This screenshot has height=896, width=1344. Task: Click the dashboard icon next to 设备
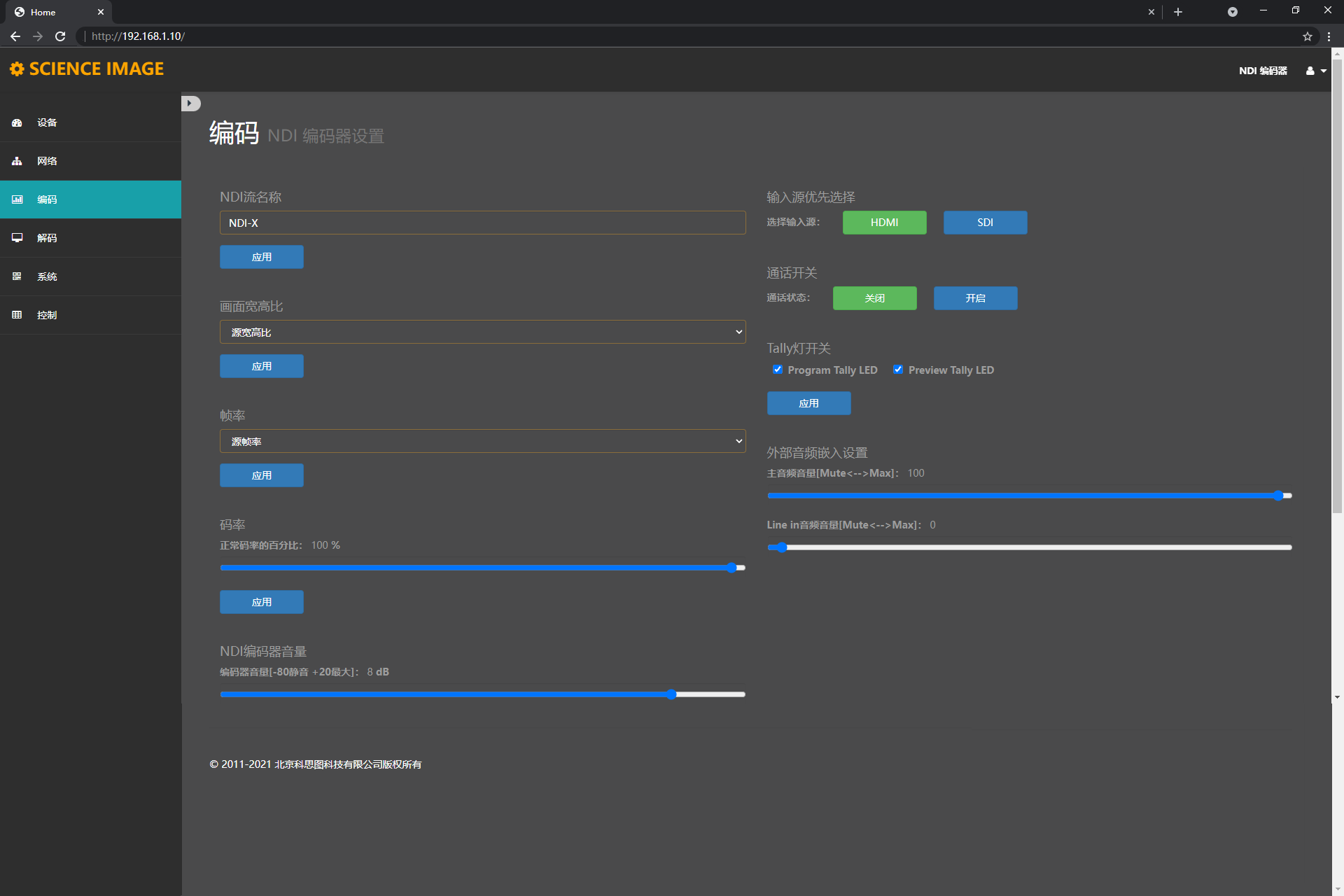pos(17,122)
